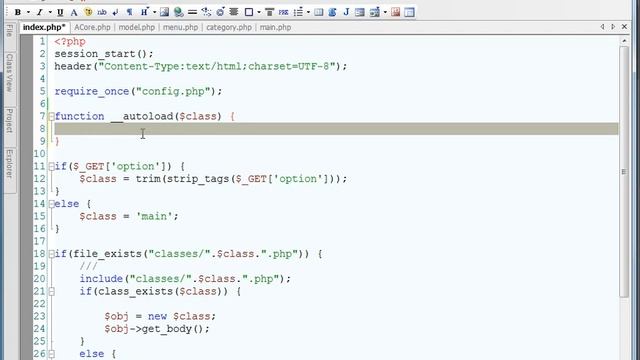This screenshot has height=360, width=640.
Task: Open the color palette toolbar icon
Action: click(88, 12)
